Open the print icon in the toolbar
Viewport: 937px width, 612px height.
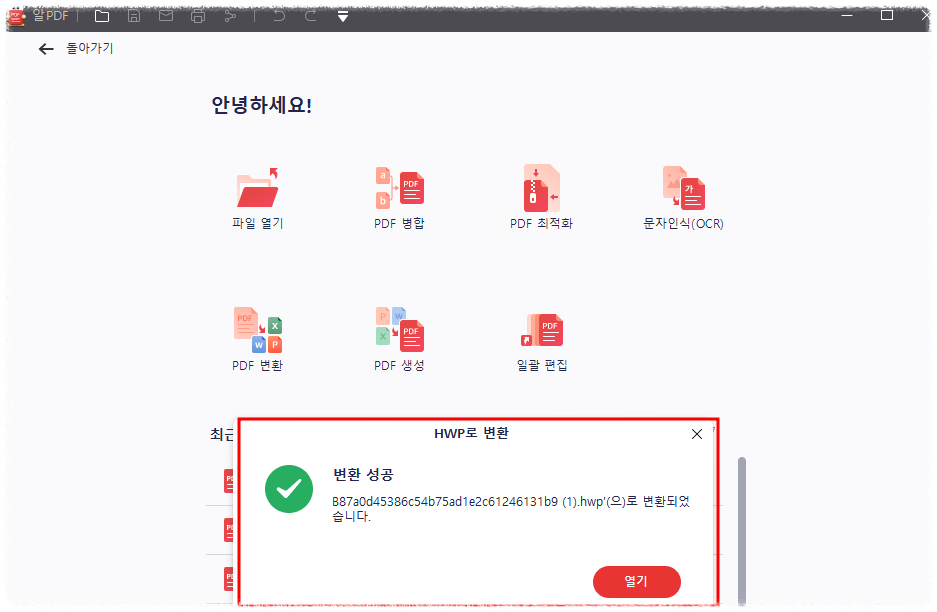tap(197, 15)
